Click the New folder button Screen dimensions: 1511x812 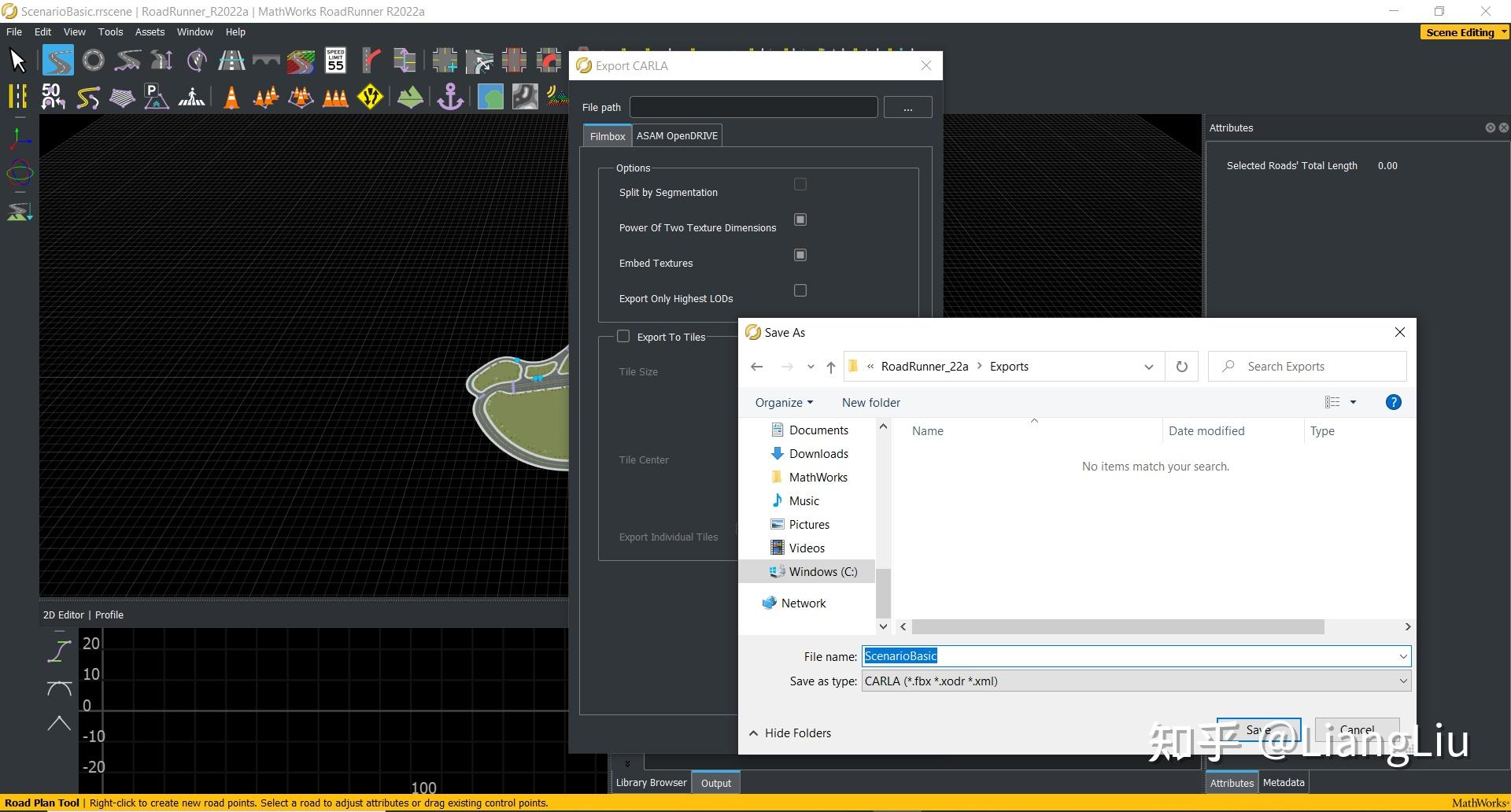[x=870, y=403]
